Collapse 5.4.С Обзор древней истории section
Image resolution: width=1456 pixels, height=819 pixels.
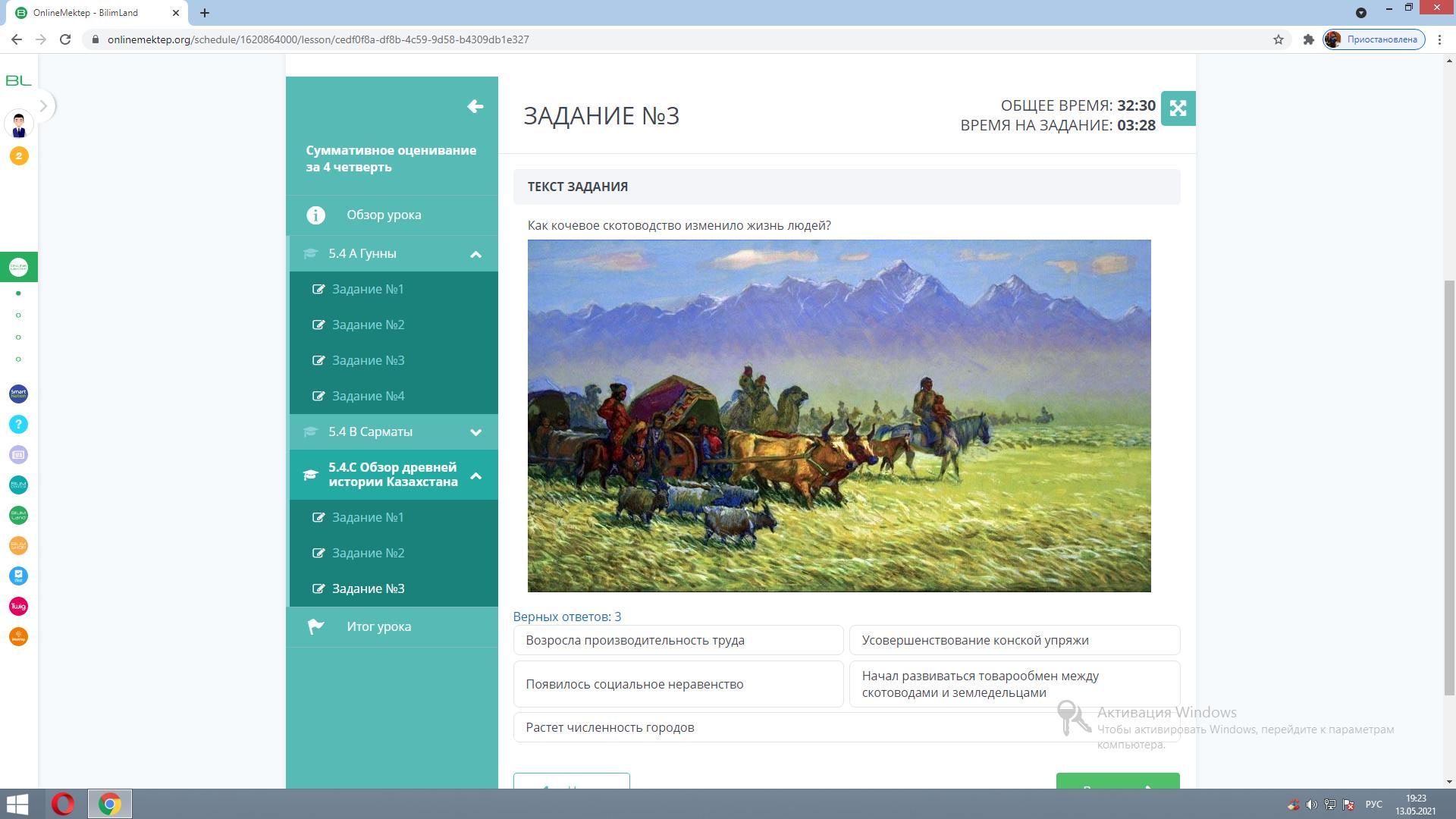click(475, 475)
